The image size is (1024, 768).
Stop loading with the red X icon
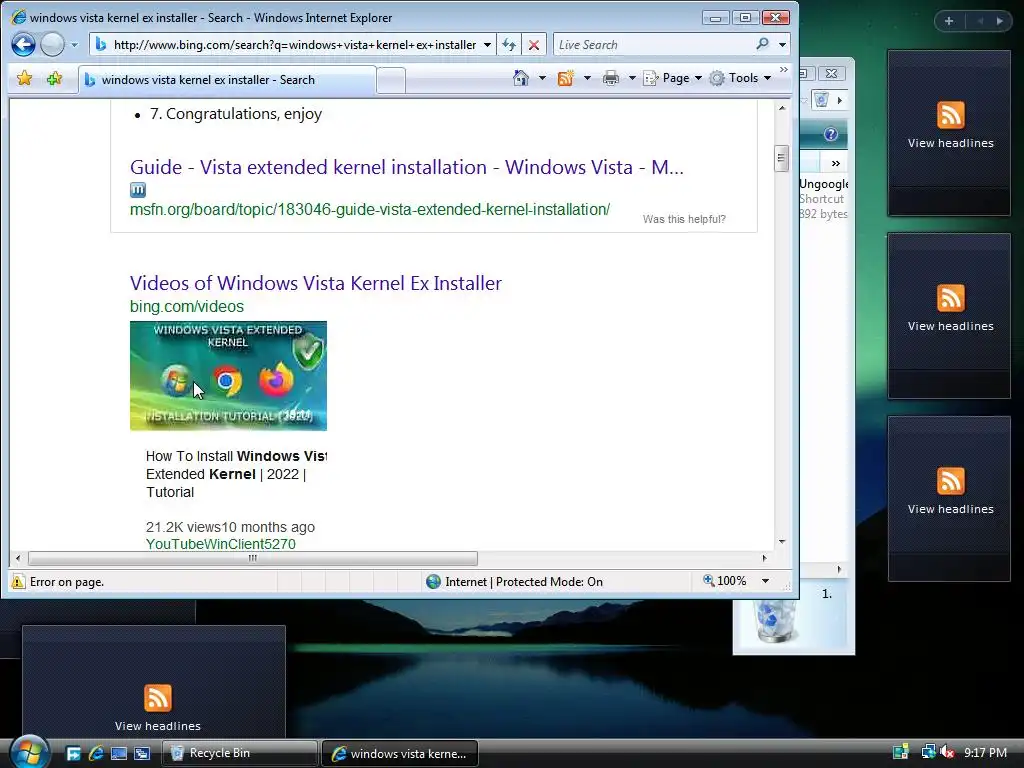point(534,45)
